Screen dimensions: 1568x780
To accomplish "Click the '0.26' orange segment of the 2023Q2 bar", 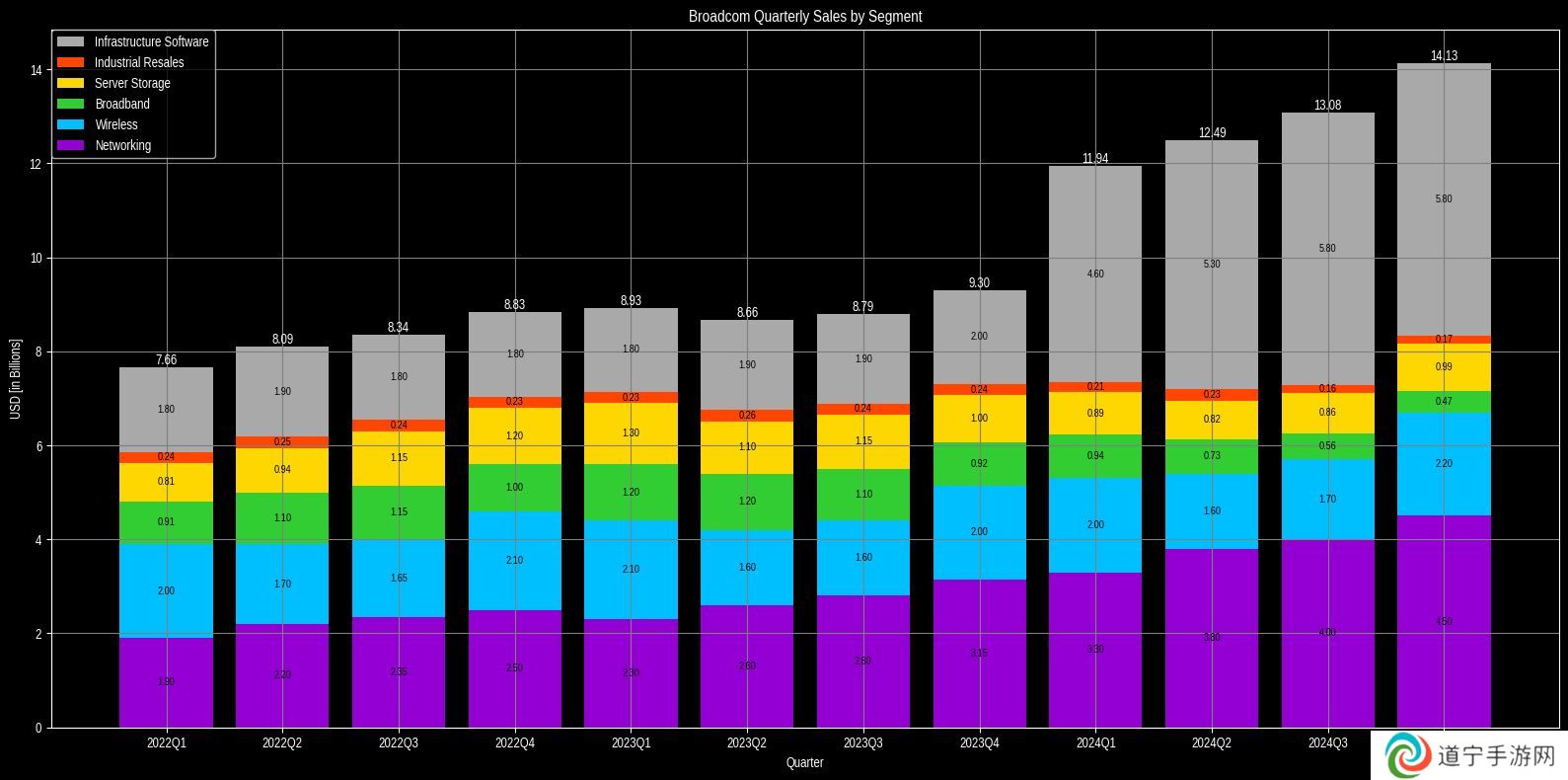I will [x=747, y=416].
